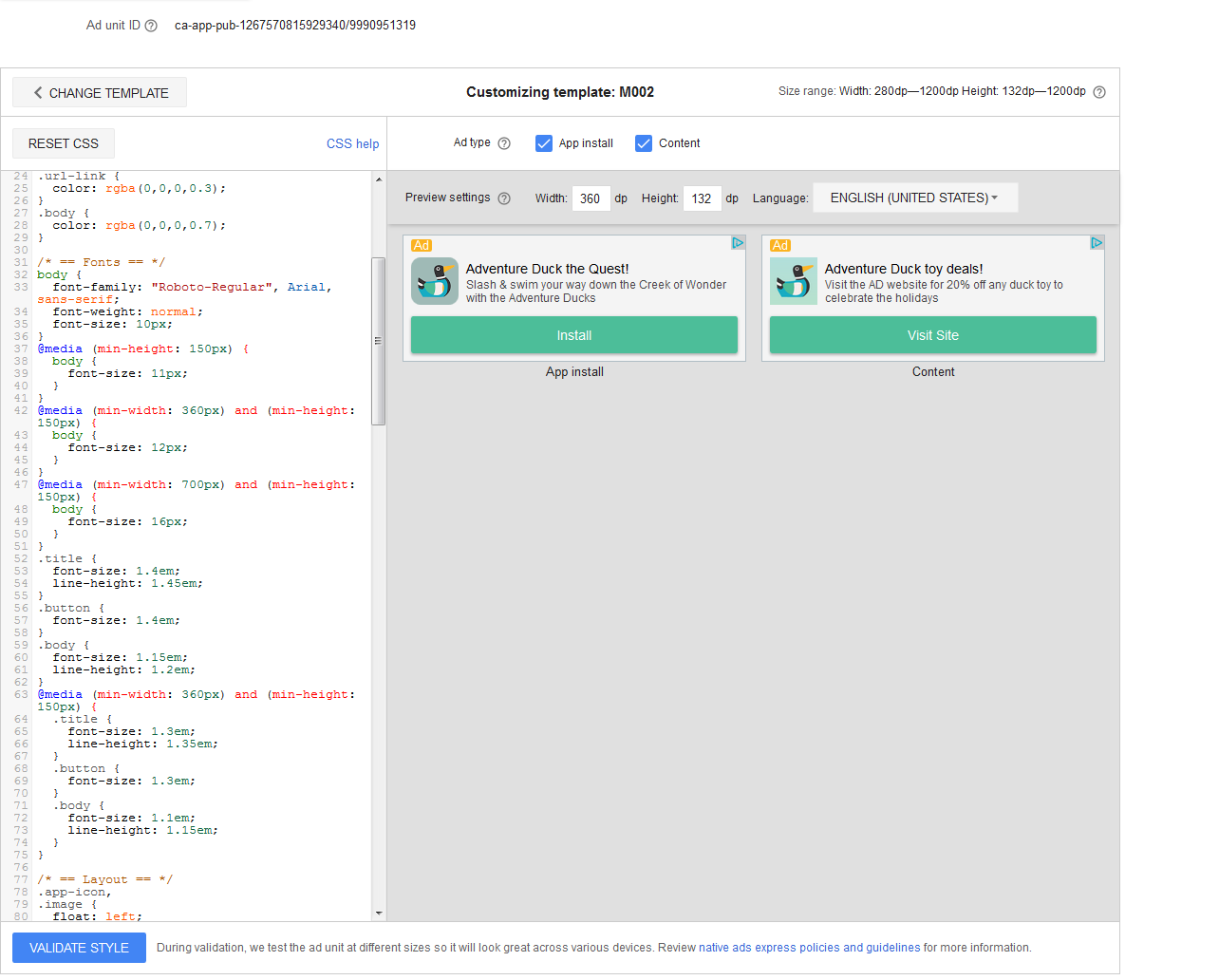
Task: Click the Validate Style button
Action: [79, 948]
